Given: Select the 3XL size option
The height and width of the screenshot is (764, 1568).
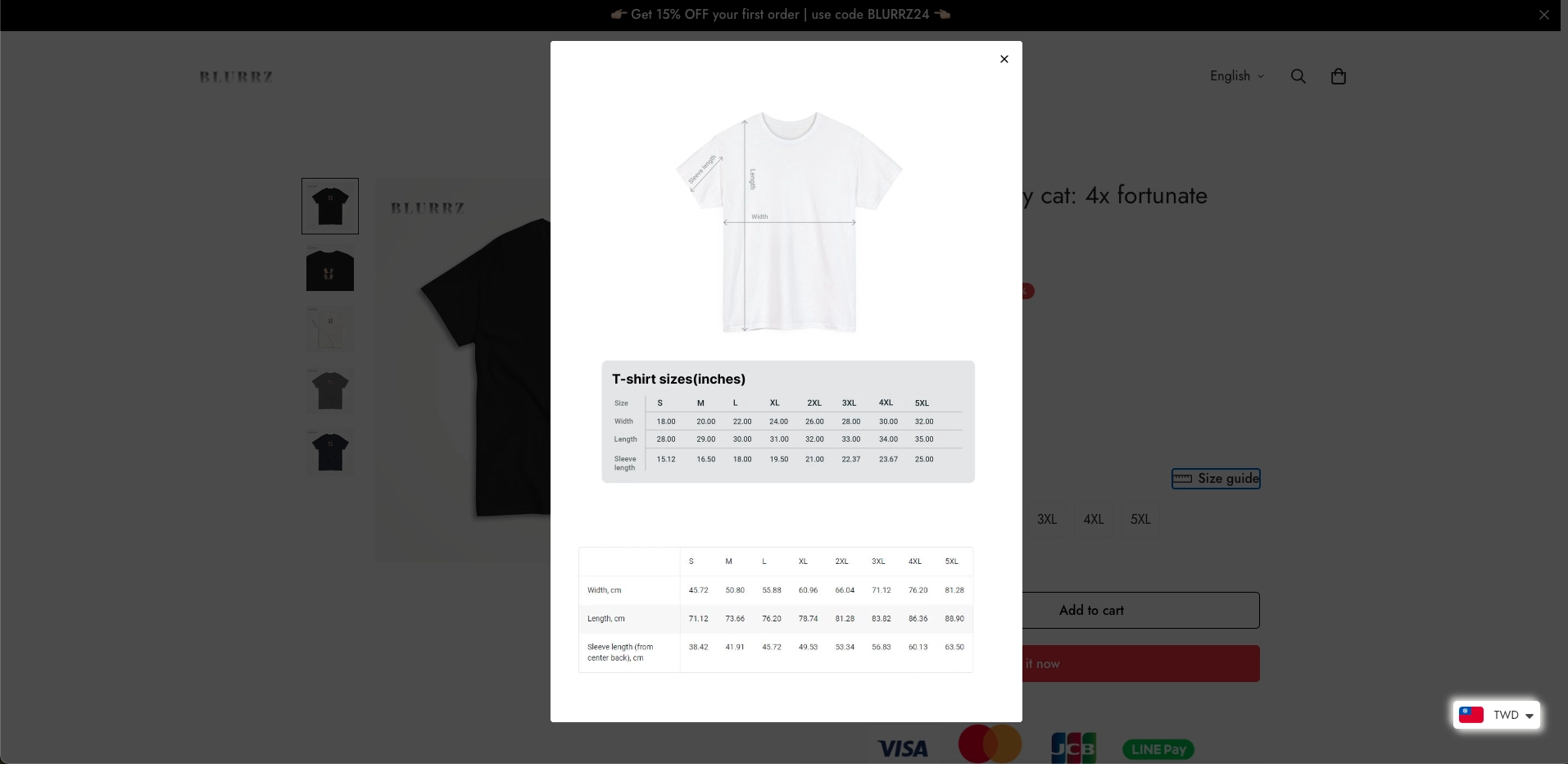Looking at the screenshot, I should coord(1046,520).
